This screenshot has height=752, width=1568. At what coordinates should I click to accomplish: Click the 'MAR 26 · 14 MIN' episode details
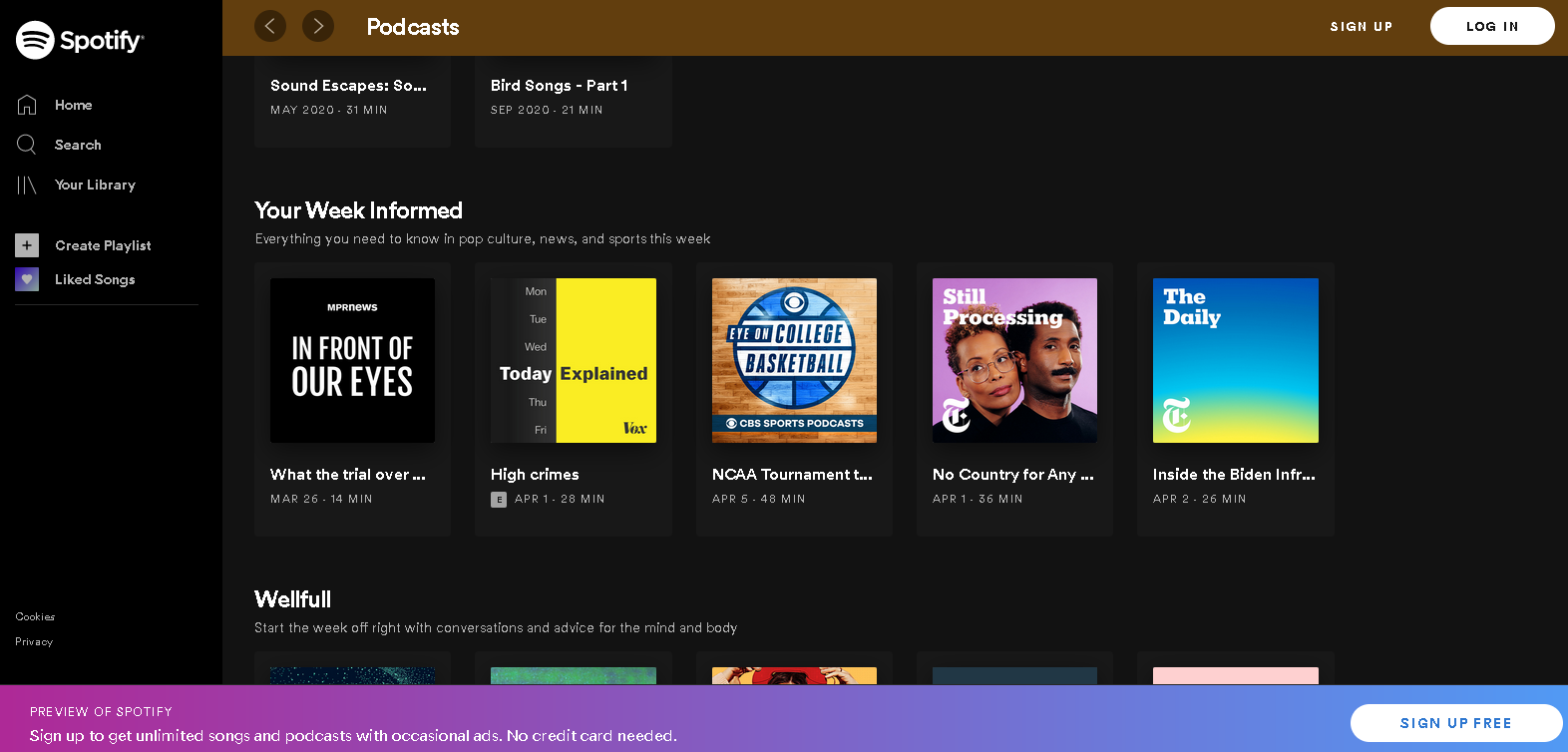click(321, 499)
